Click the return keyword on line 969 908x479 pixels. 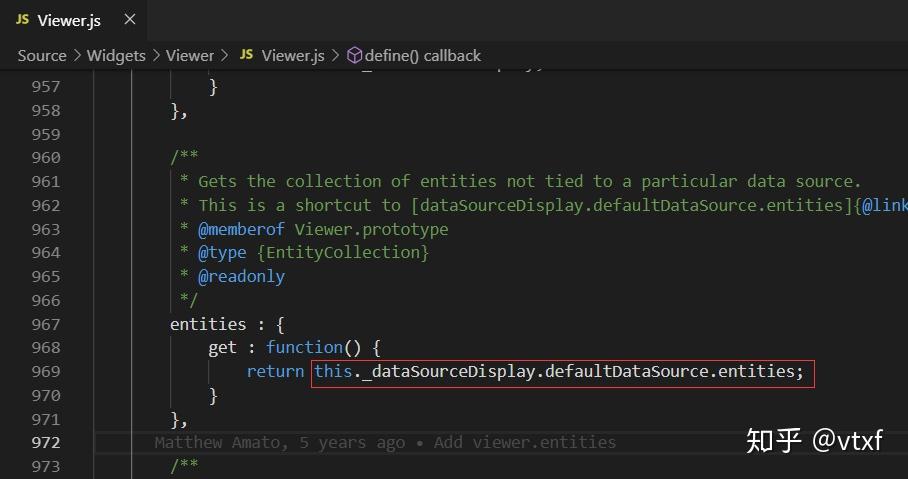[275, 371]
